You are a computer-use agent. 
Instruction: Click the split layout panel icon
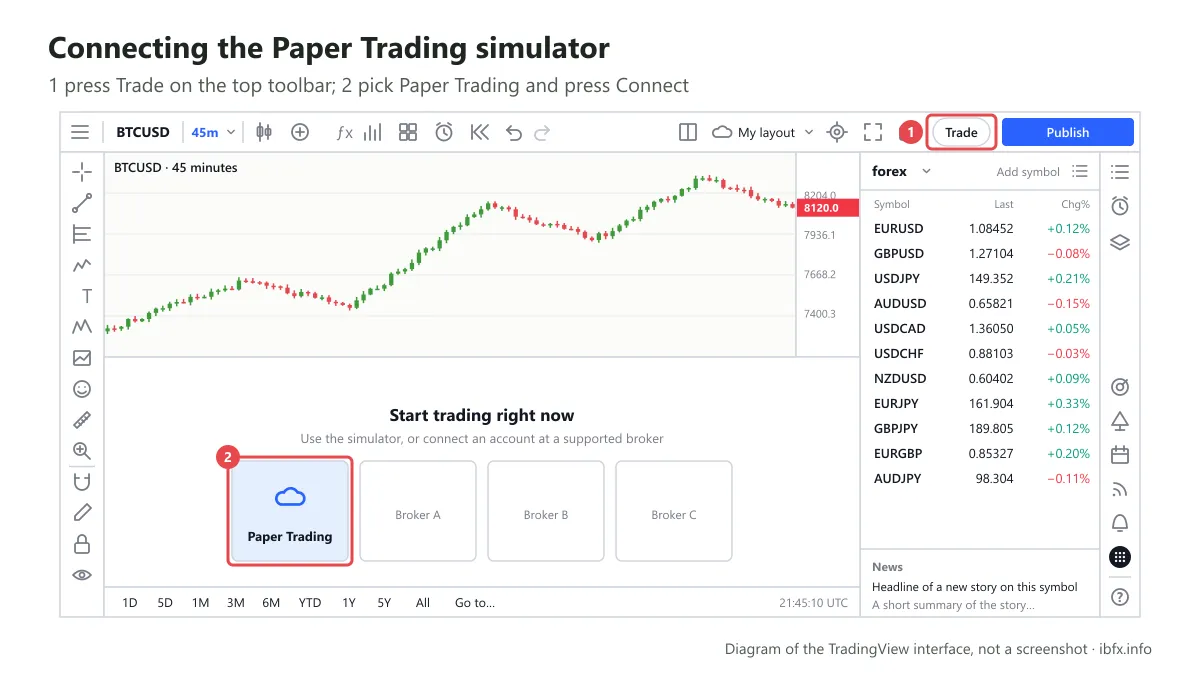pos(688,132)
